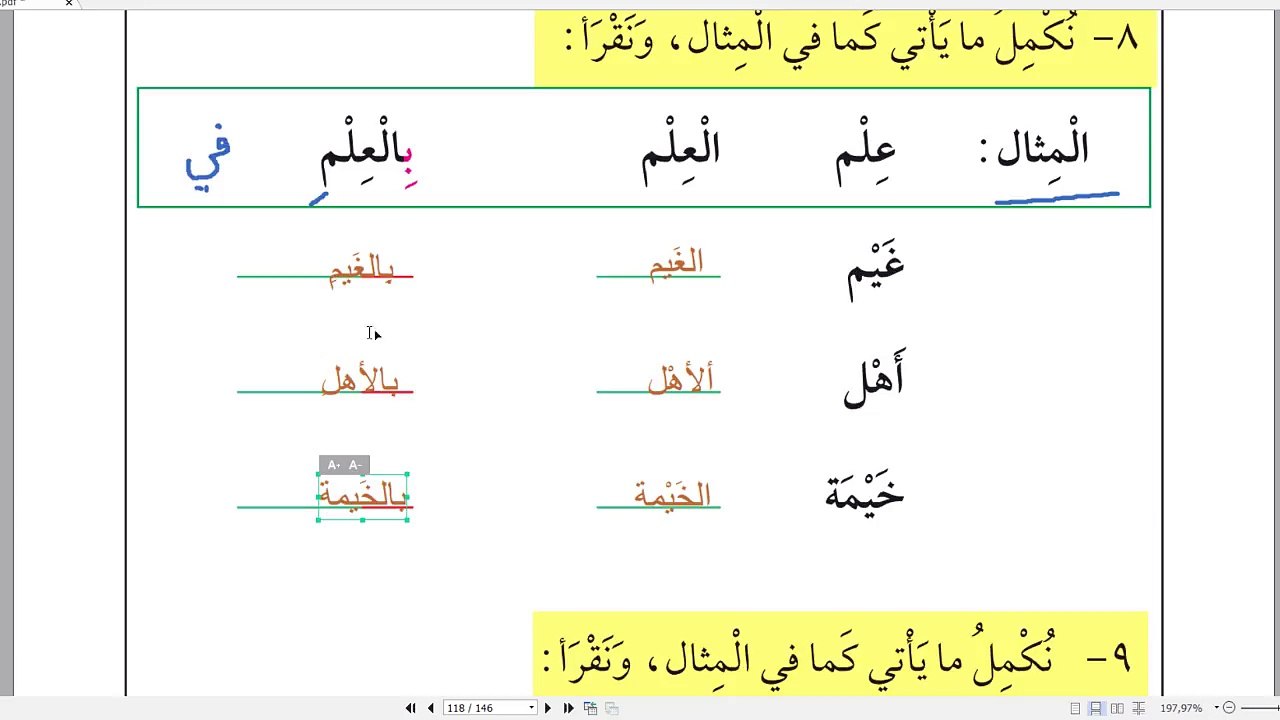Click the word أَهْل in the exercise
Viewport: 1280px width, 720px height.
[874, 380]
